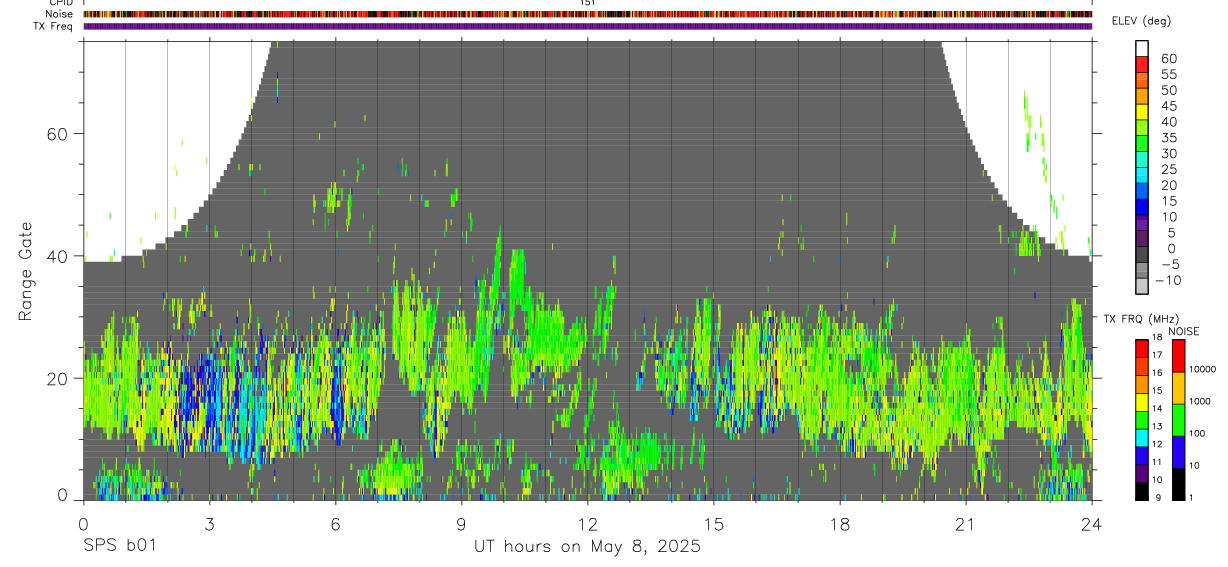1228x567 pixels.
Task: Click the '3' tick on the UT hours axis
Action: [x=209, y=523]
